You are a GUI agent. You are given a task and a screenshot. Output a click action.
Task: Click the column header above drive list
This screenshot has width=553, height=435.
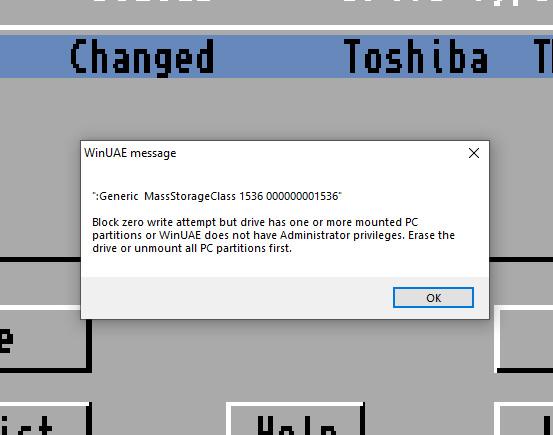[x=276, y=9]
